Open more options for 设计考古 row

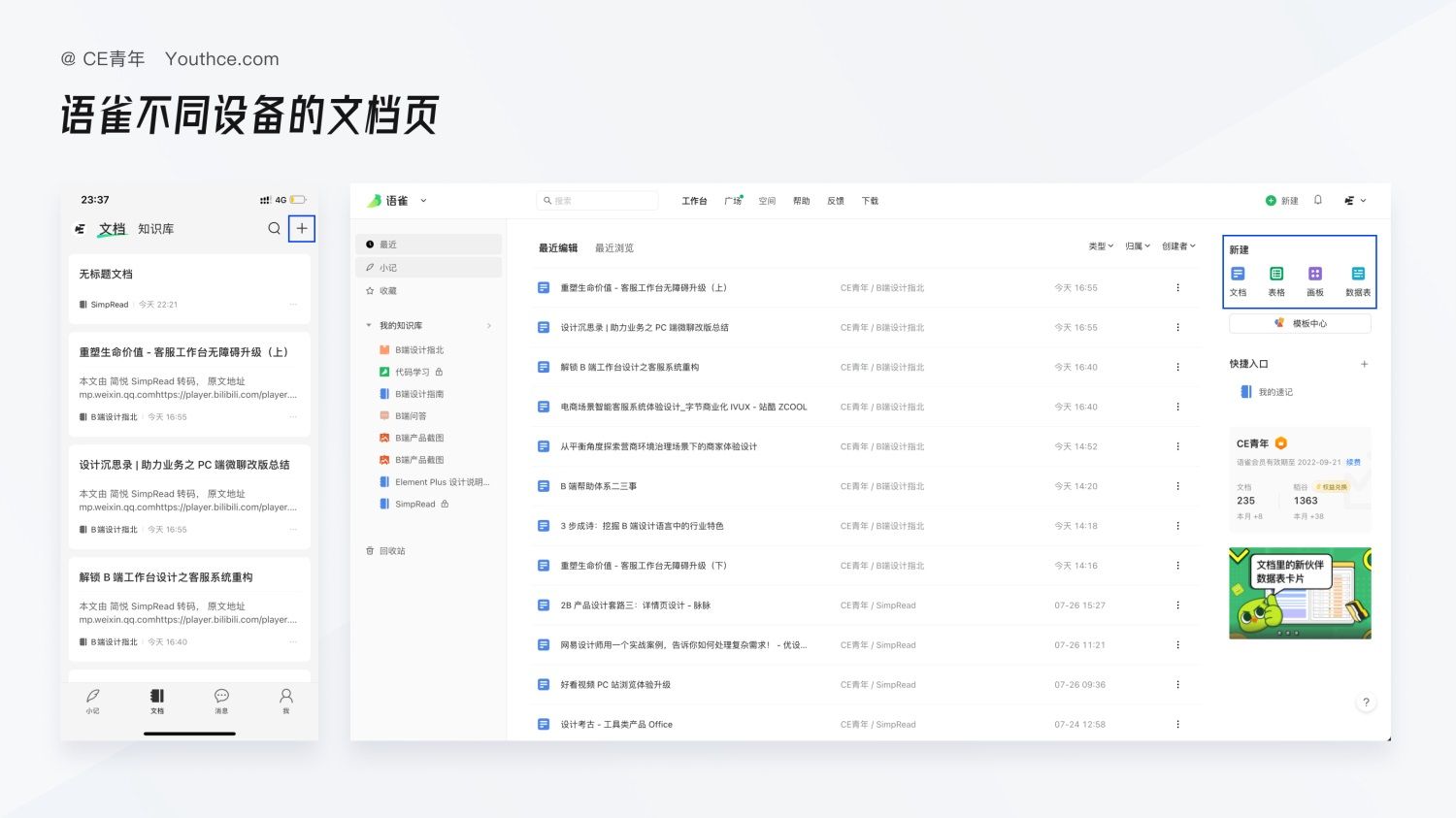[1177, 724]
